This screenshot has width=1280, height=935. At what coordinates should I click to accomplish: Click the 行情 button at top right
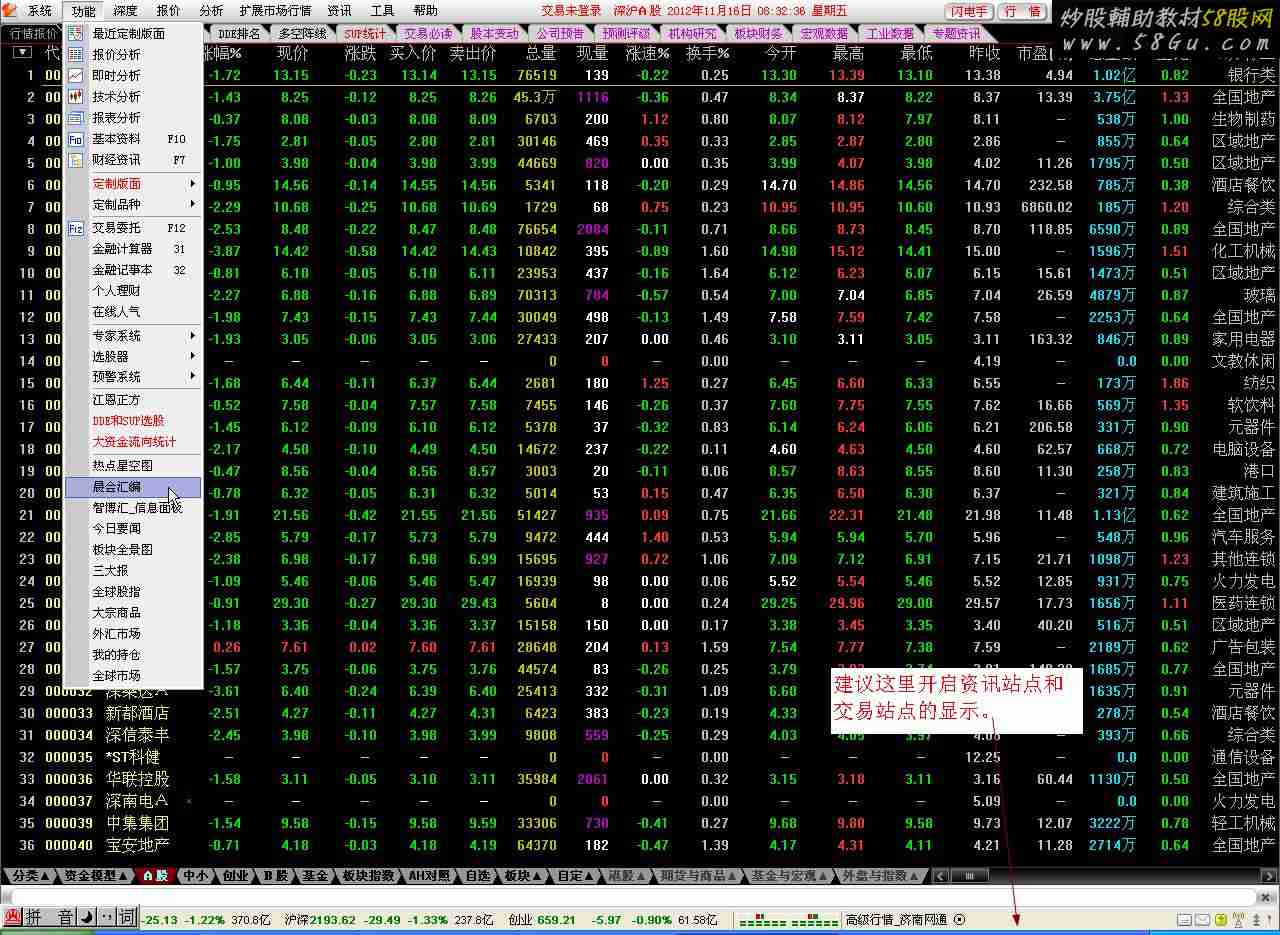1023,11
